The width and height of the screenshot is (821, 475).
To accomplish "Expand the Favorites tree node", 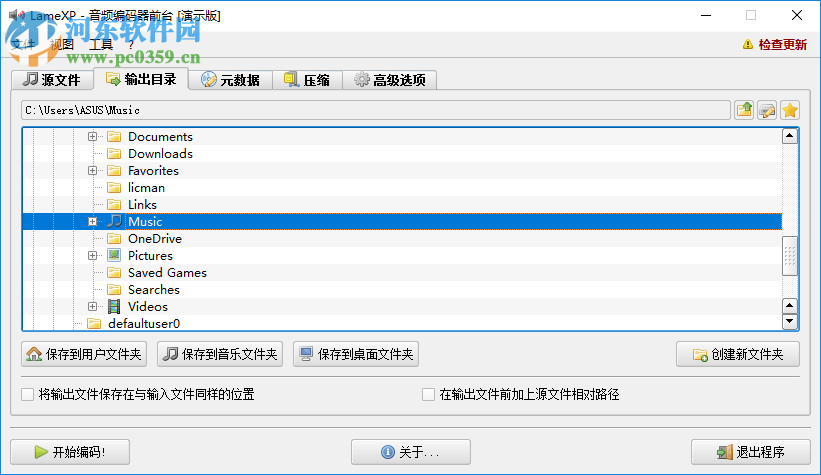I will (x=93, y=171).
